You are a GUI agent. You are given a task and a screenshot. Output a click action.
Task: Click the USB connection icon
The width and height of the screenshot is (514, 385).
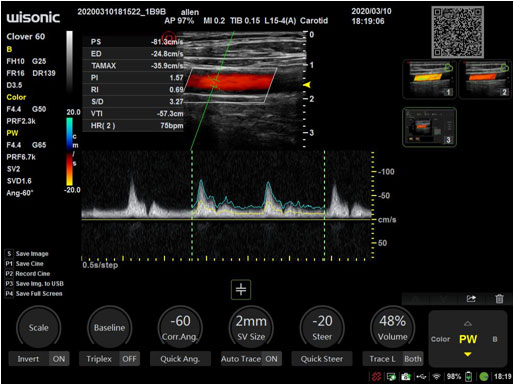tap(421, 377)
